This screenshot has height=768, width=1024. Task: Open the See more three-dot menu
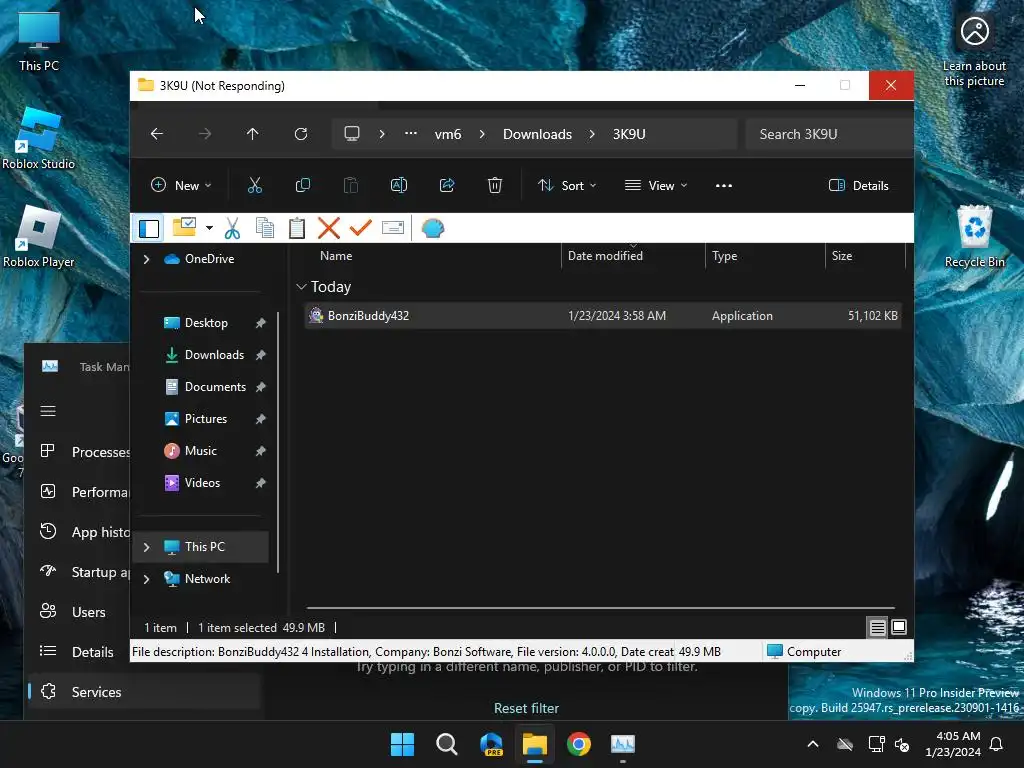[x=724, y=185]
